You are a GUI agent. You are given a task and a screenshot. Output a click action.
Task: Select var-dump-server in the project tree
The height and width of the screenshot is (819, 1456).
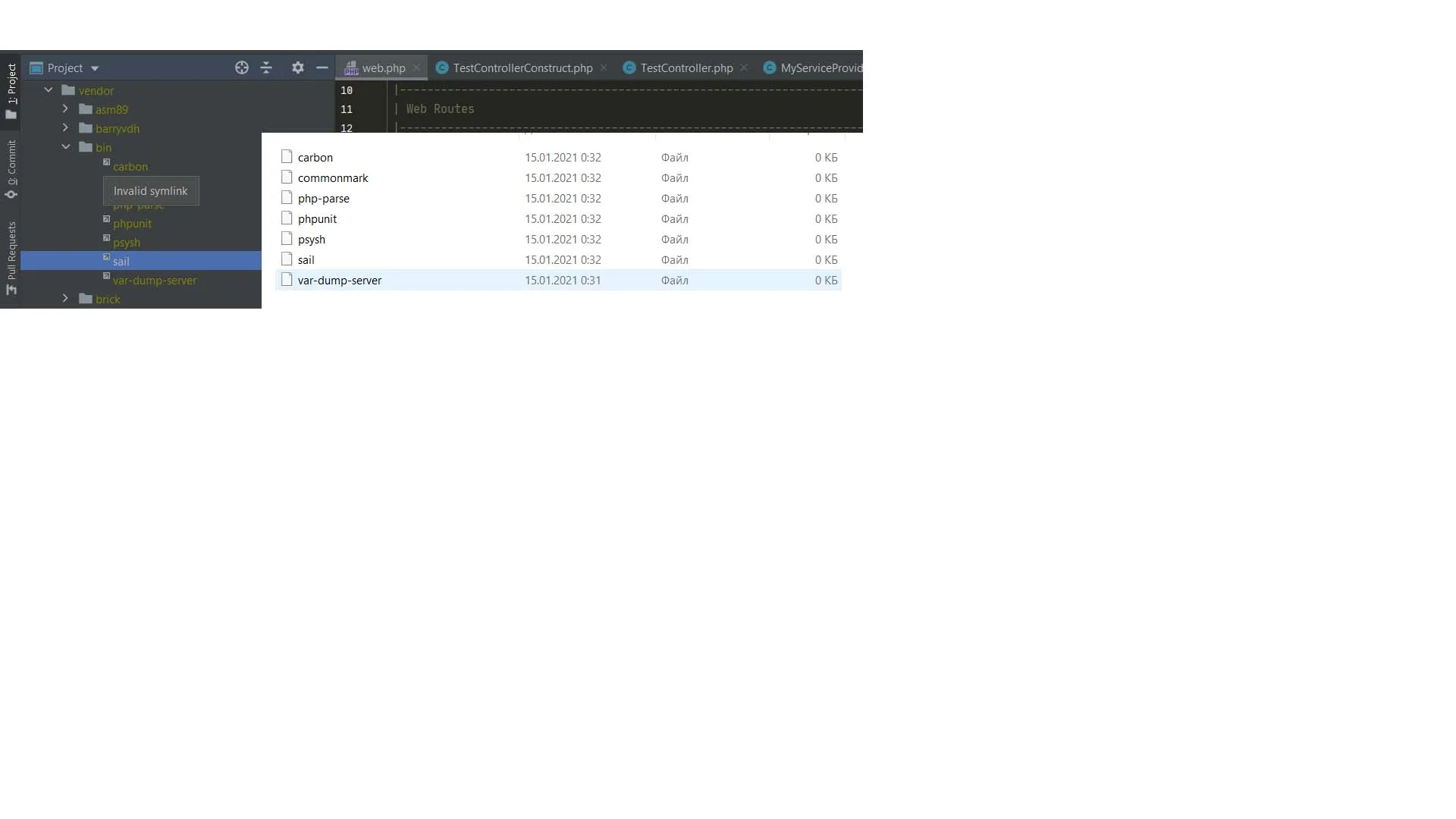(154, 281)
